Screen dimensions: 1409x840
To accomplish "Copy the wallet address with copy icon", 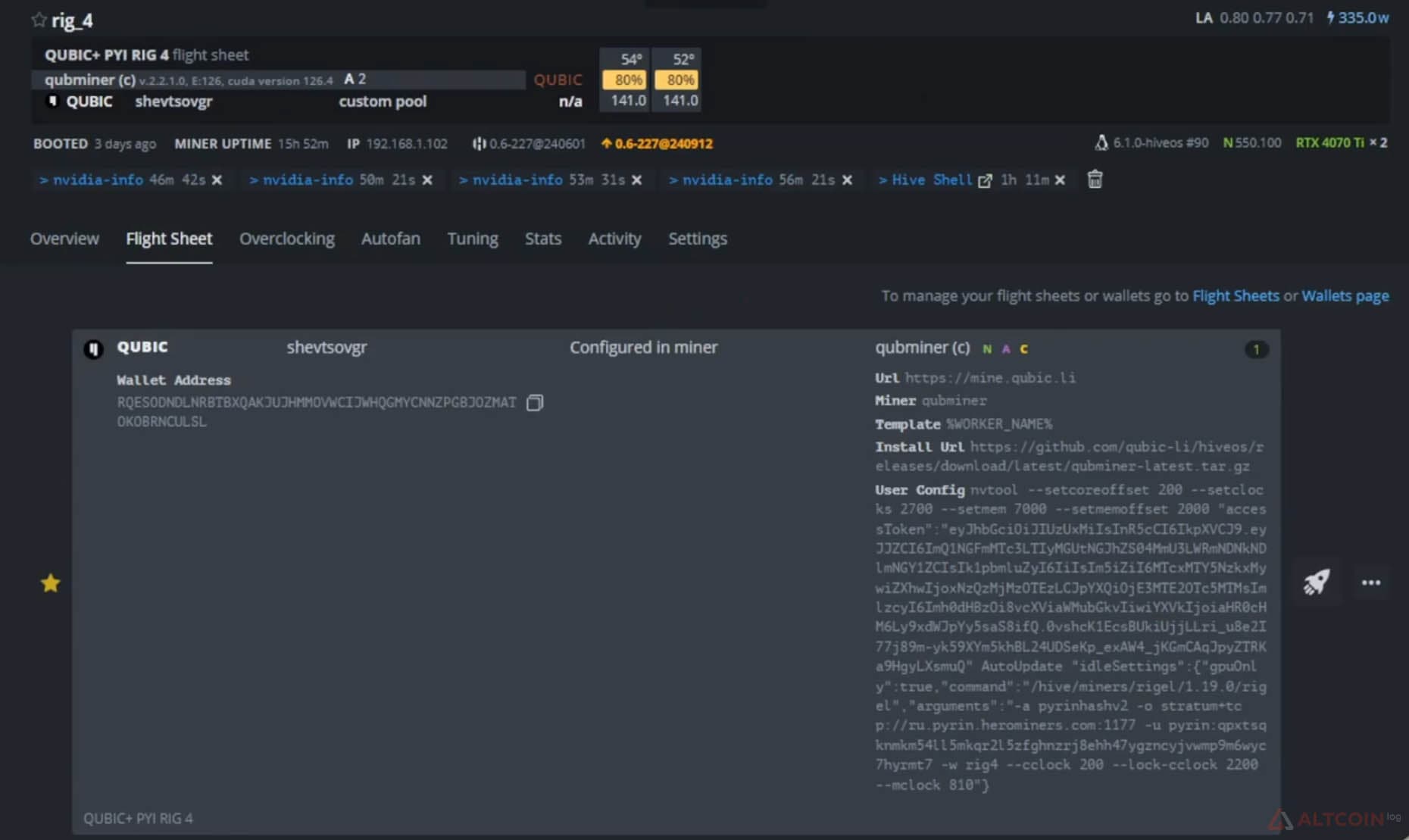I will pos(535,403).
